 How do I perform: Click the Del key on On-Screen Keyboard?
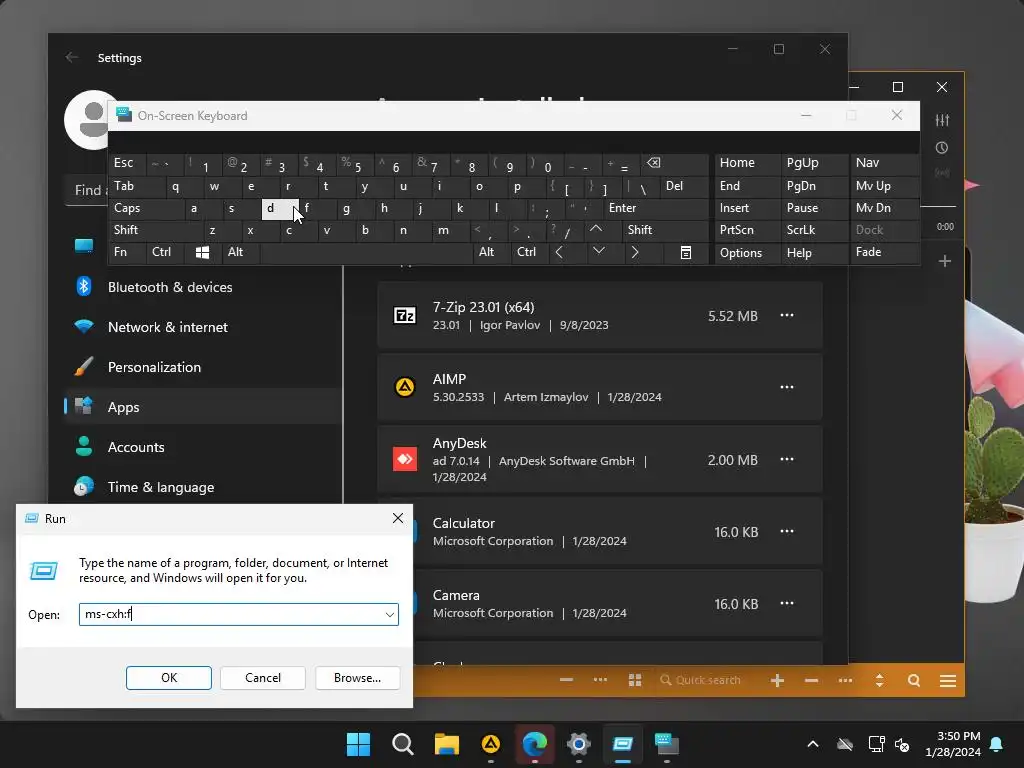pos(684,186)
